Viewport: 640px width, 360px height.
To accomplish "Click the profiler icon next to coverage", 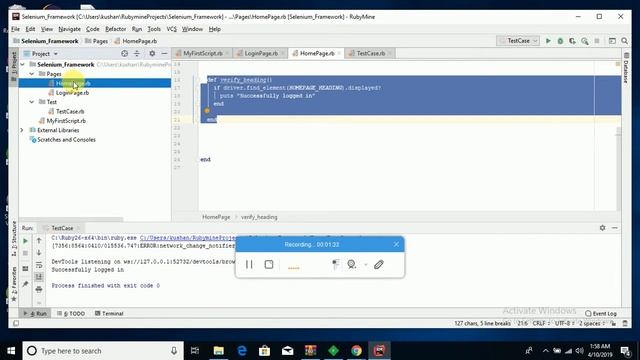I will tap(585, 41).
